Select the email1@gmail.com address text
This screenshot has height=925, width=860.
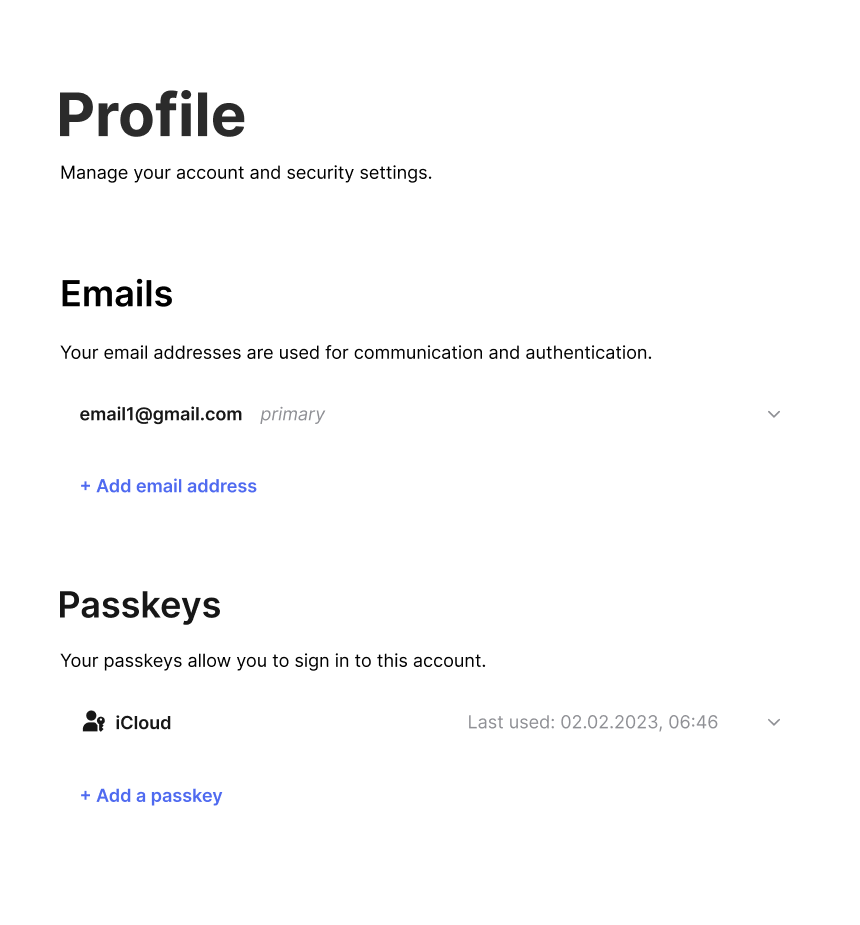160,414
